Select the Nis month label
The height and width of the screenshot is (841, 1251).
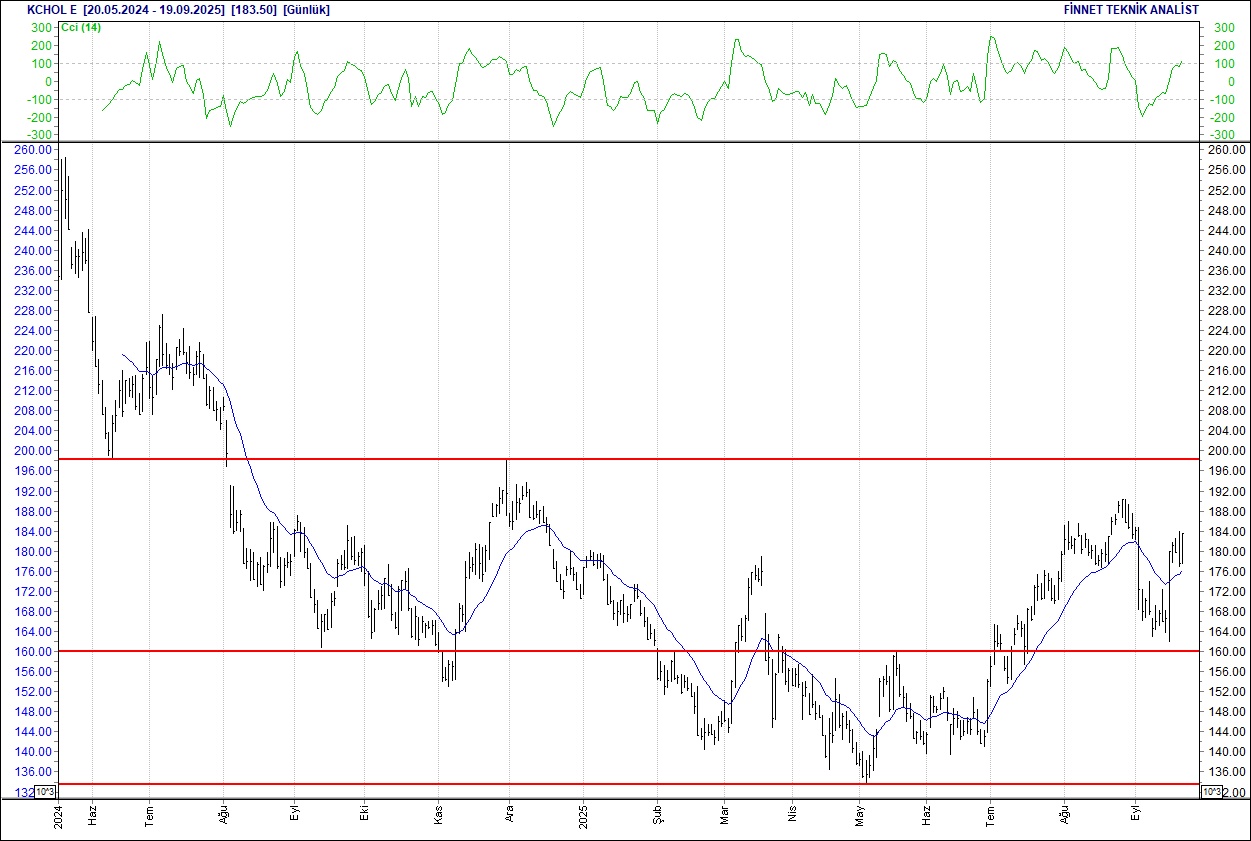coord(792,811)
